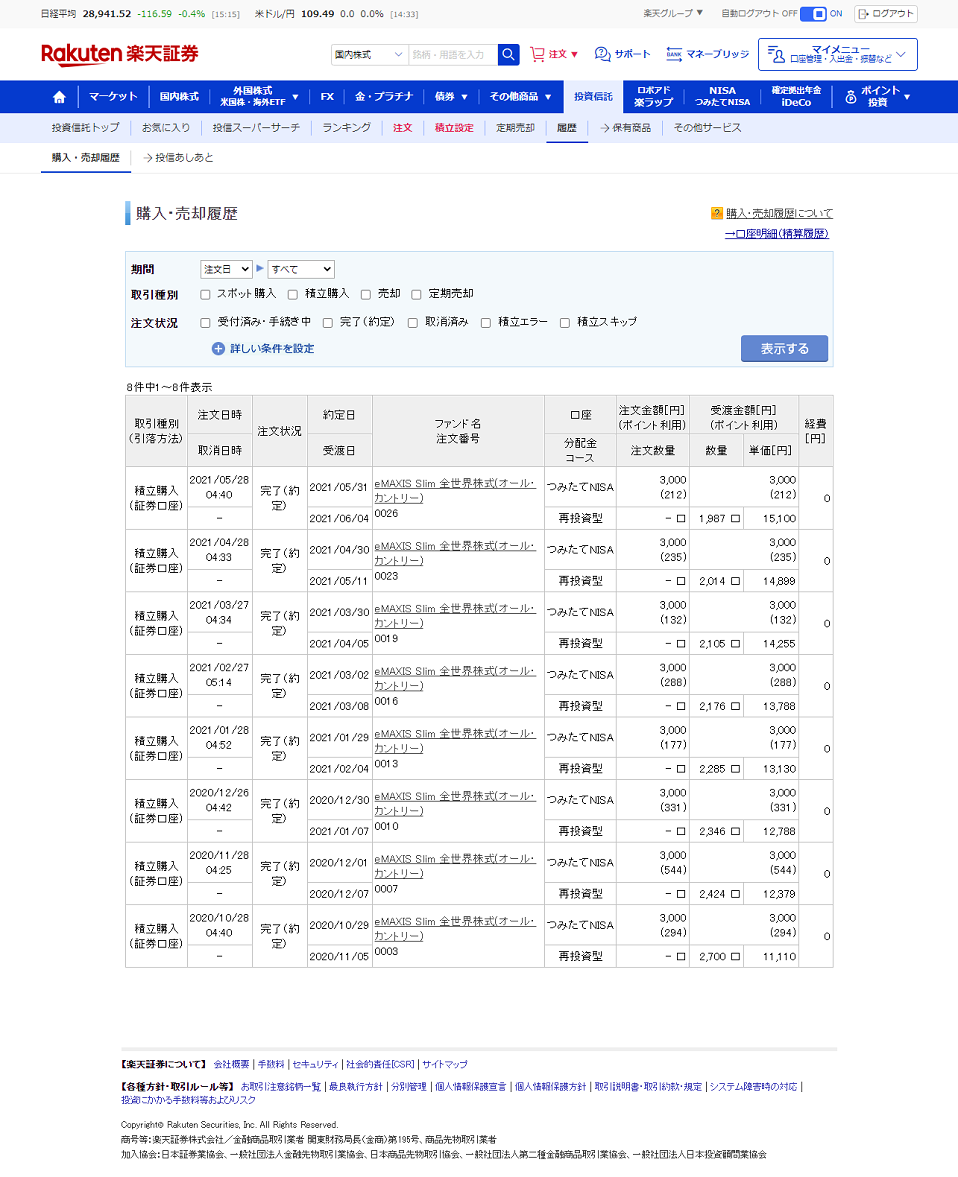The image size is (958, 1177).
Task: Check 売却 checkbox
Action: [x=366, y=294]
